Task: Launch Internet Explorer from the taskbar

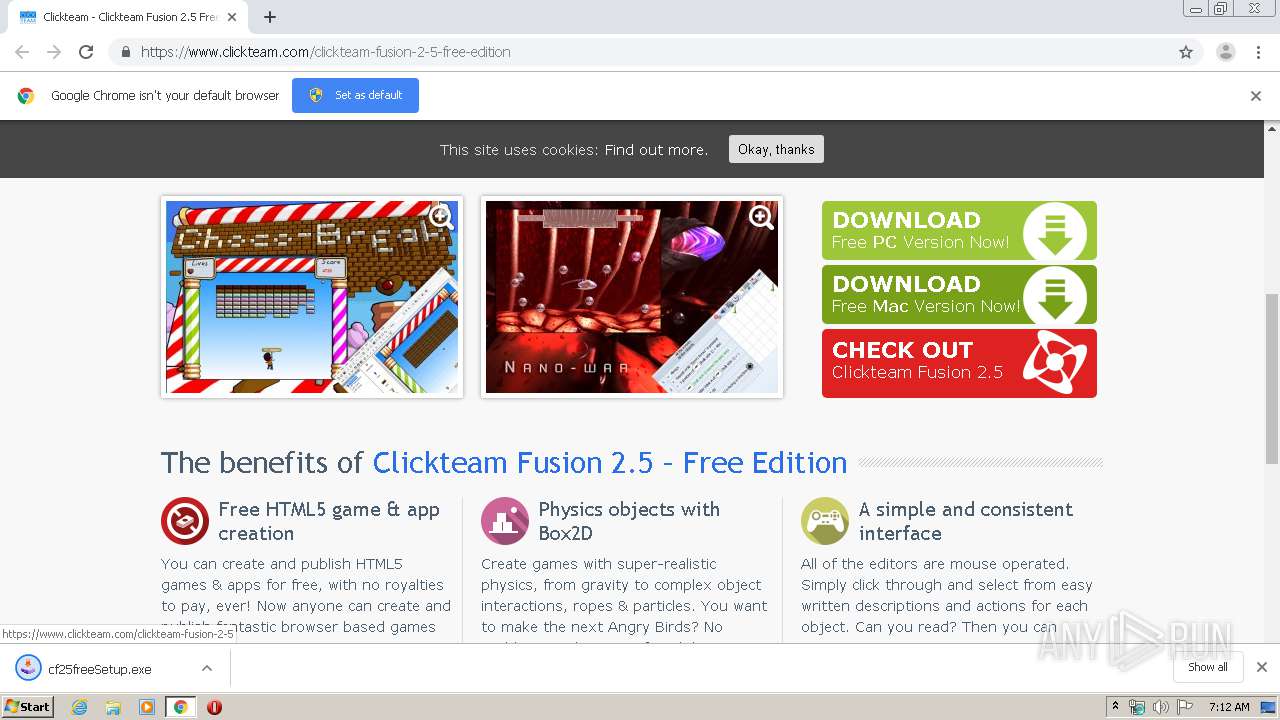Action: (79, 707)
